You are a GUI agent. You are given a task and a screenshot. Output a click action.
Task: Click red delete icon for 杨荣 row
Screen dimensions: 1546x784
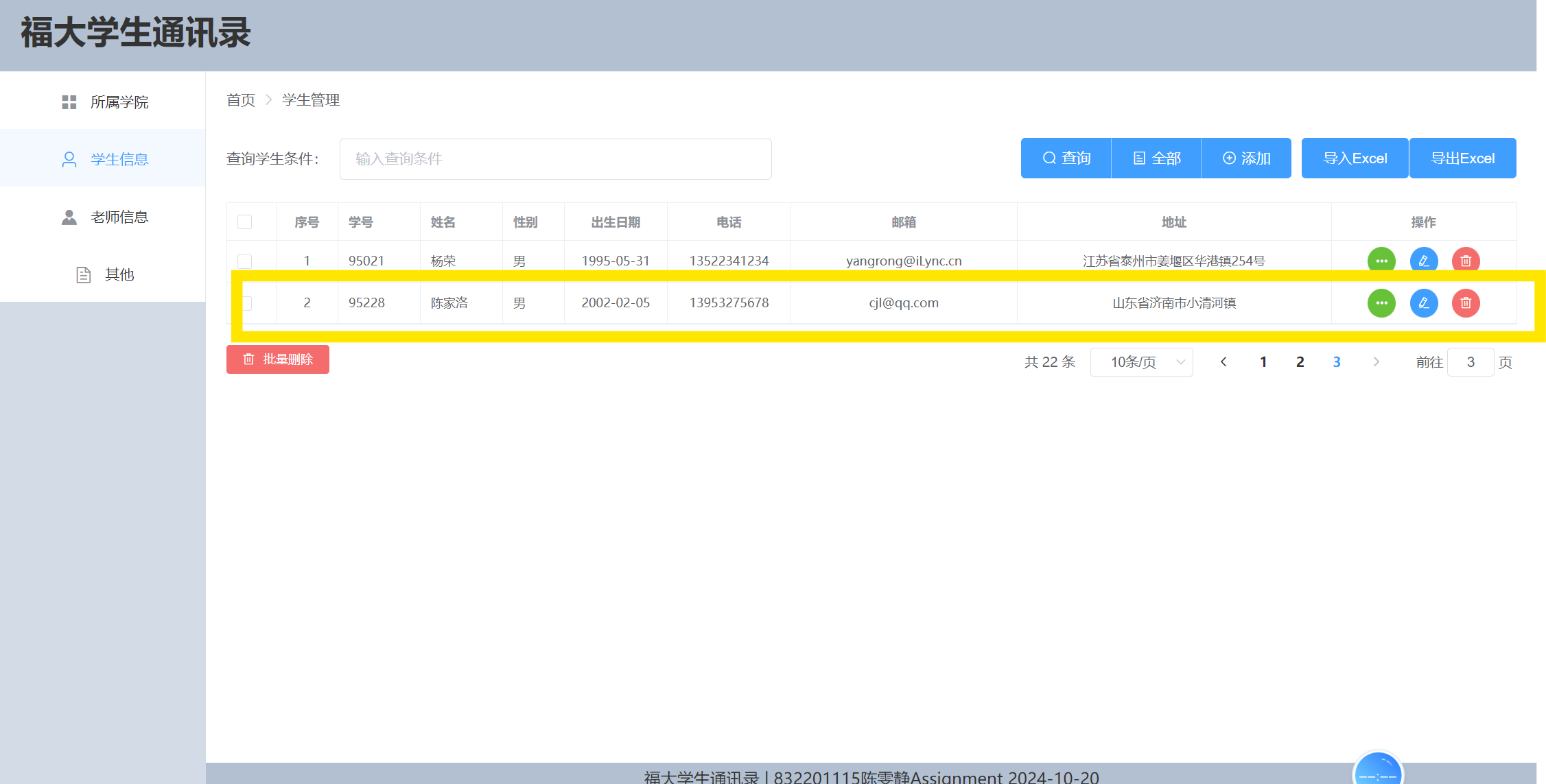pos(1466,261)
